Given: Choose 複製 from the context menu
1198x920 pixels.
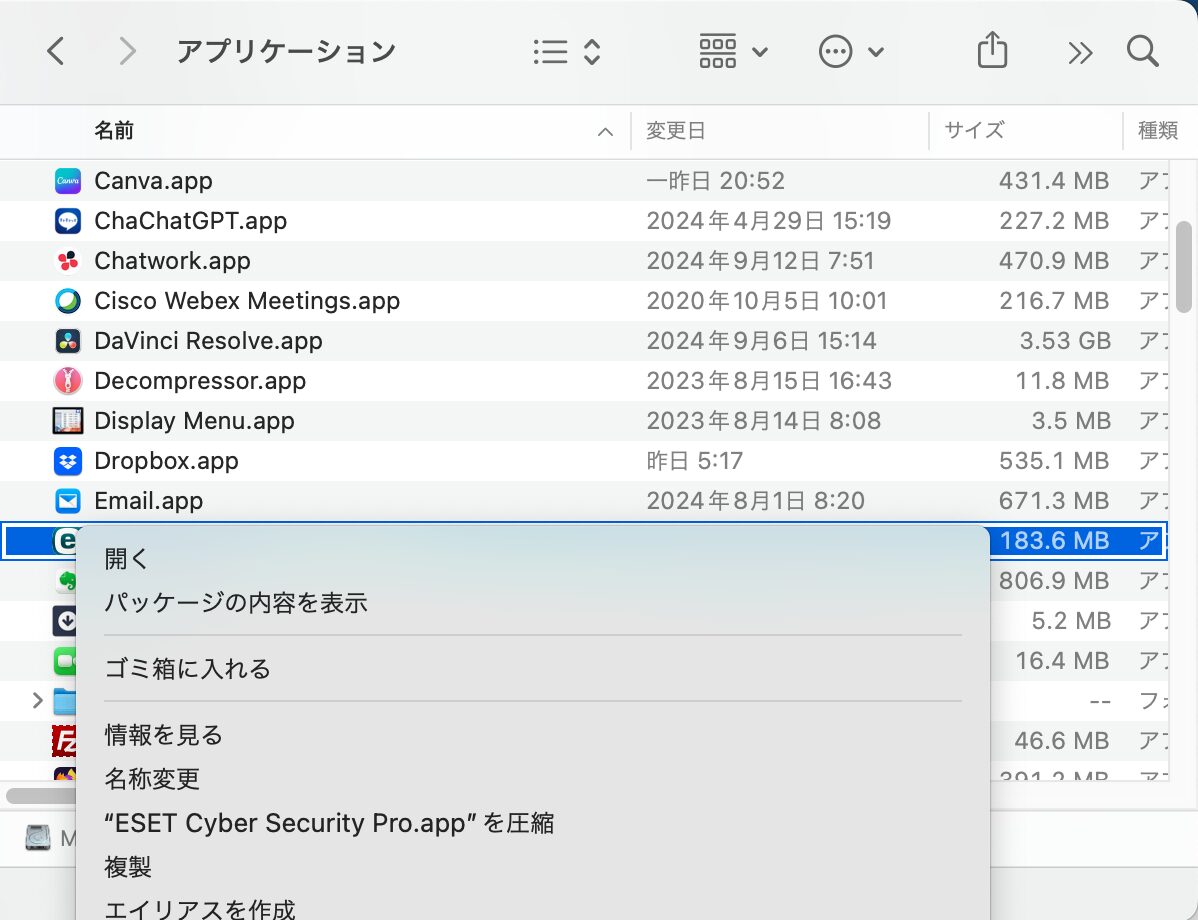Looking at the screenshot, I should pos(128,867).
